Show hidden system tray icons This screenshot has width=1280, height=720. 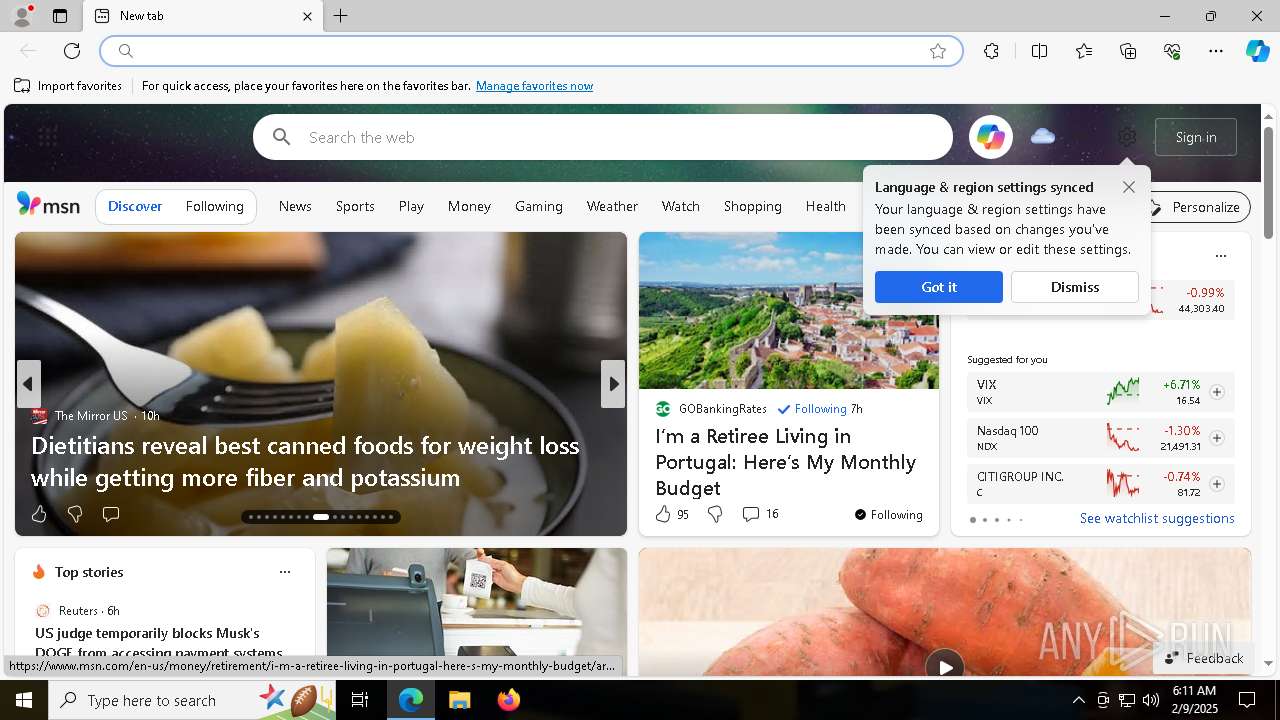coord(1078,700)
